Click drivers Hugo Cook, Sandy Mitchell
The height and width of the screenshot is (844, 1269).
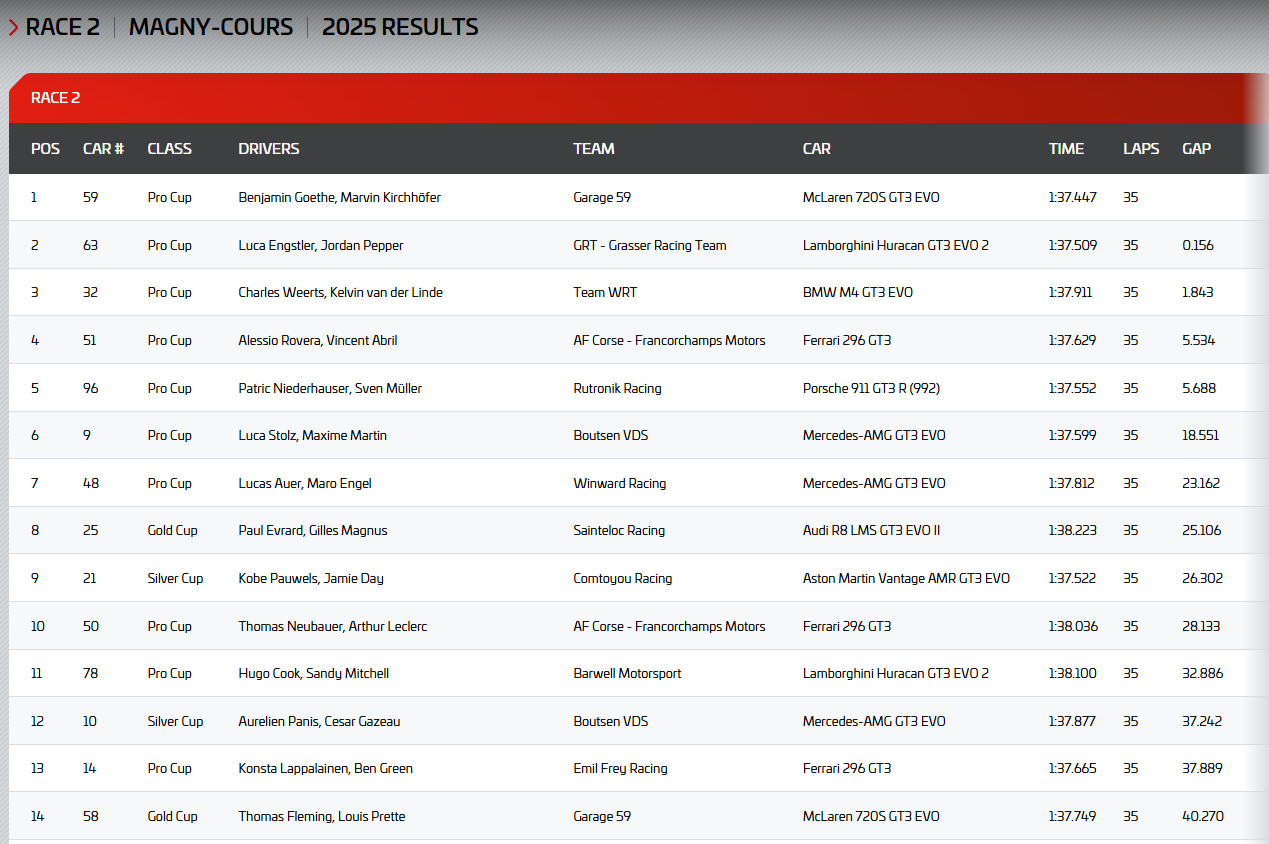[x=313, y=674]
